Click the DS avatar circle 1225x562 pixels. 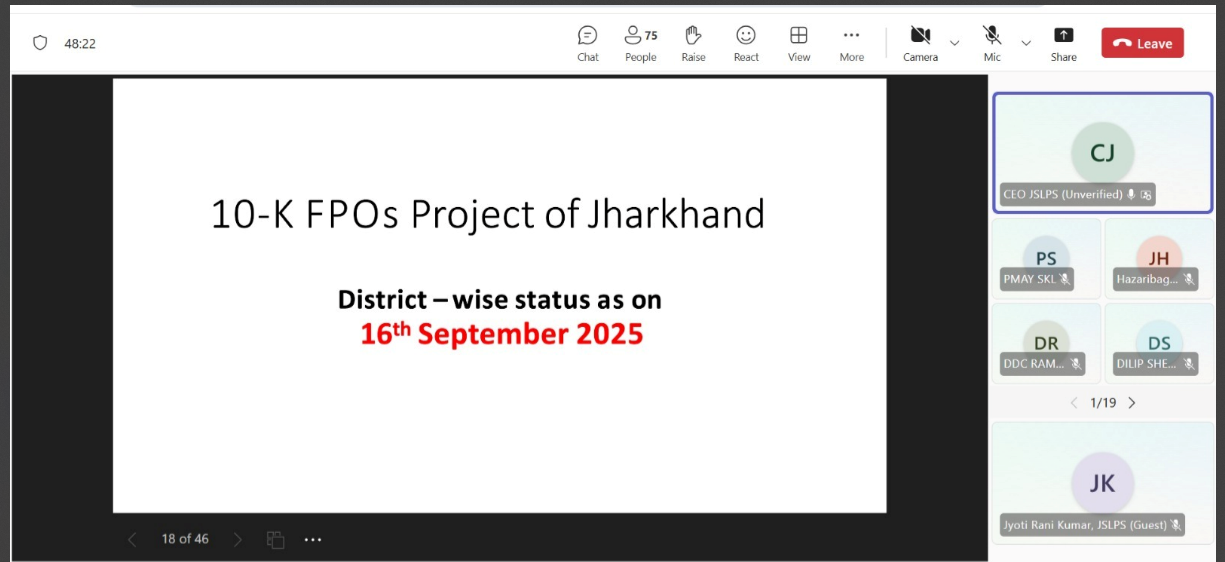1158,342
